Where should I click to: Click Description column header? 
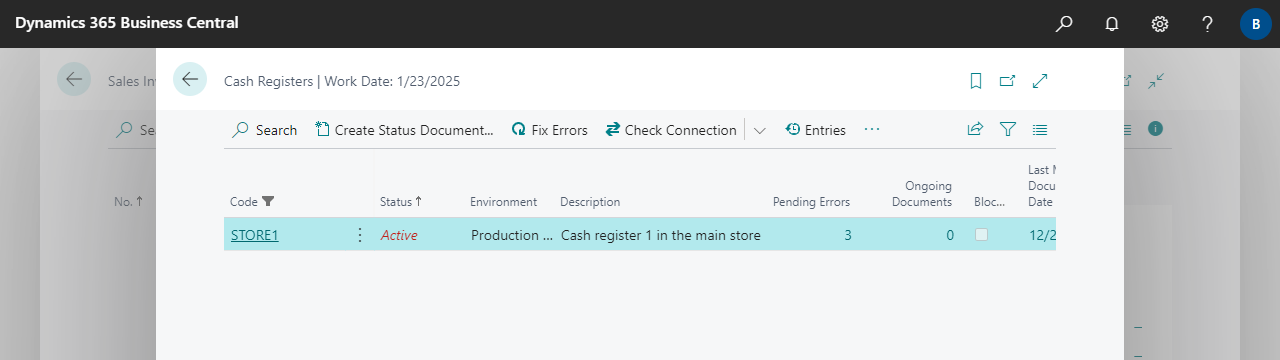(590, 202)
